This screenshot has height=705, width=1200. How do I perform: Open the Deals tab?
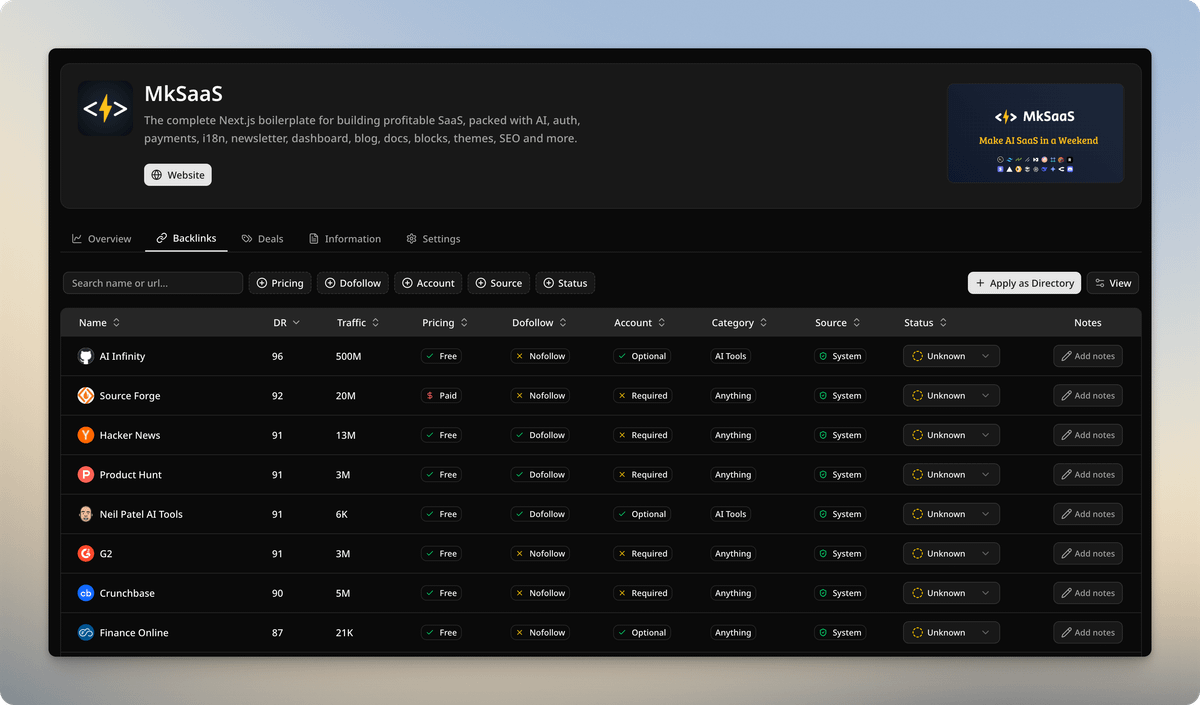[262, 239]
